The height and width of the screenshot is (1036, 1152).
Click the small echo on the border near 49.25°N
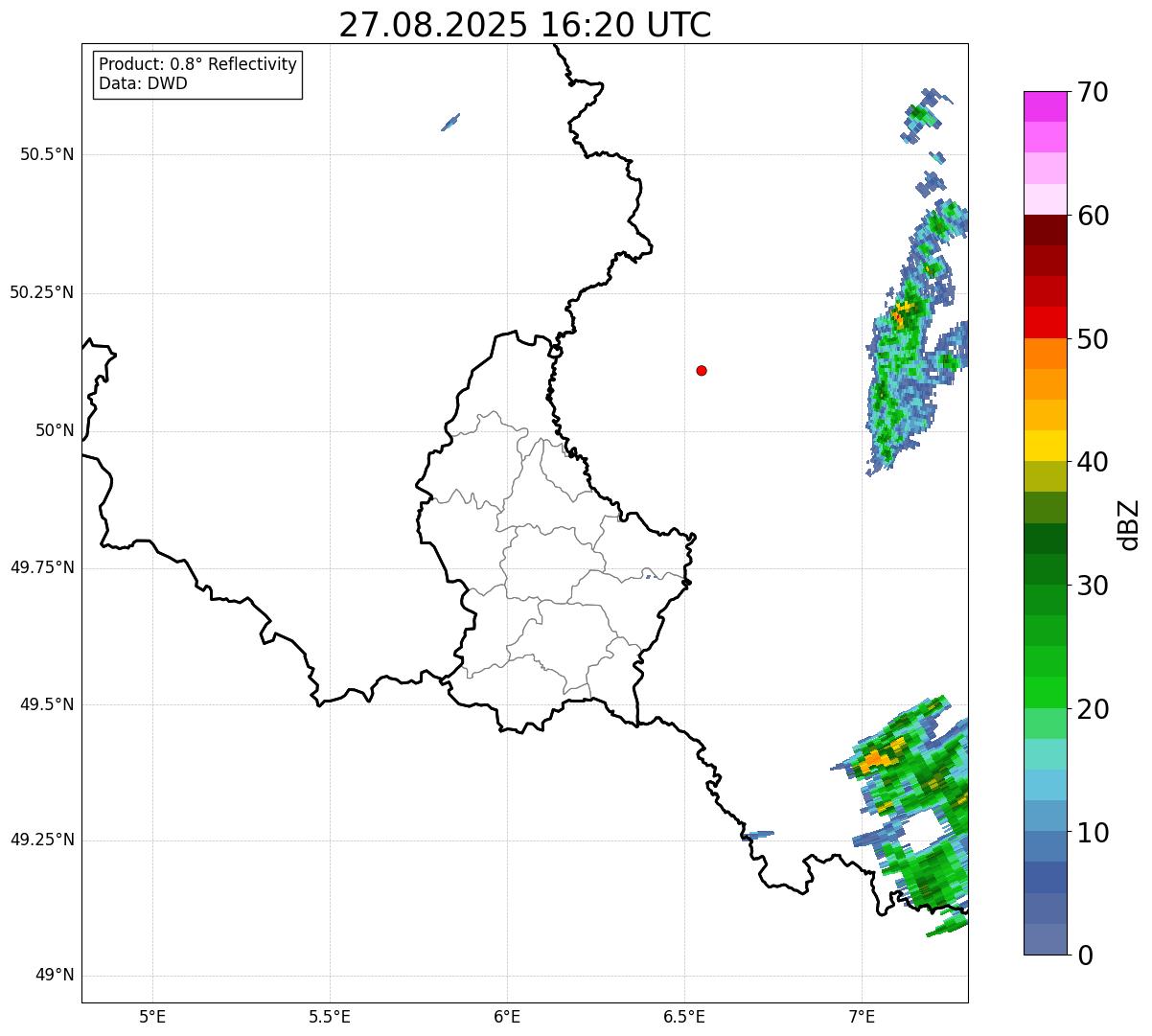pos(758,835)
